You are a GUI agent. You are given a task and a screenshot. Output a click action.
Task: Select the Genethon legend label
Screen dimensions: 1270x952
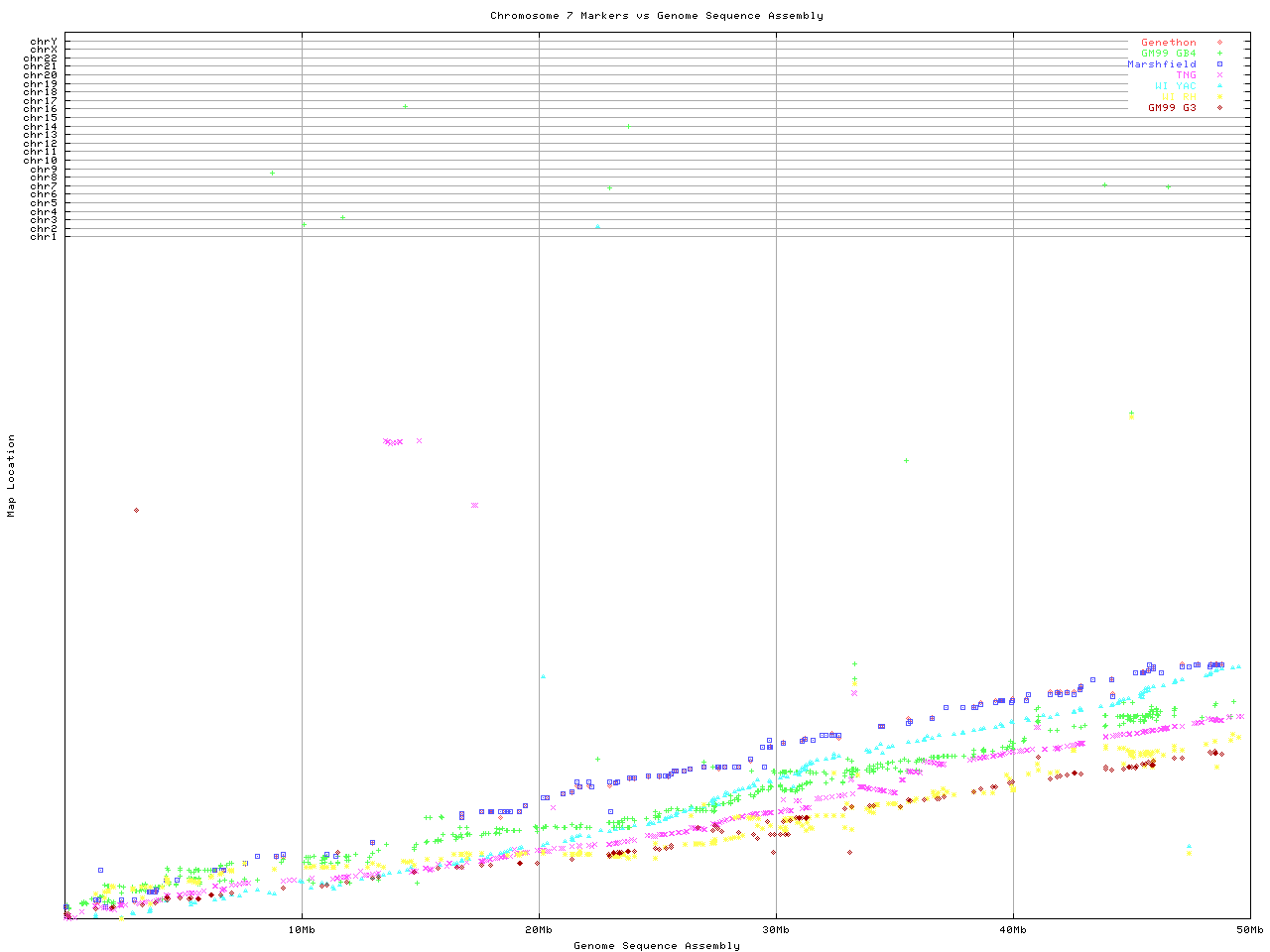pyautogui.click(x=1168, y=43)
